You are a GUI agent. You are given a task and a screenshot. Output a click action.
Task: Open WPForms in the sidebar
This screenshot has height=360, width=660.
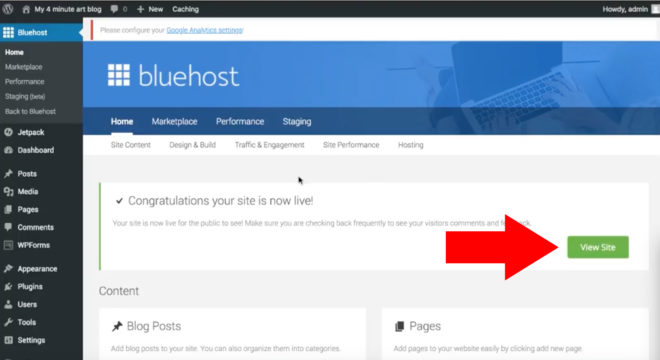pyautogui.click(x=34, y=245)
